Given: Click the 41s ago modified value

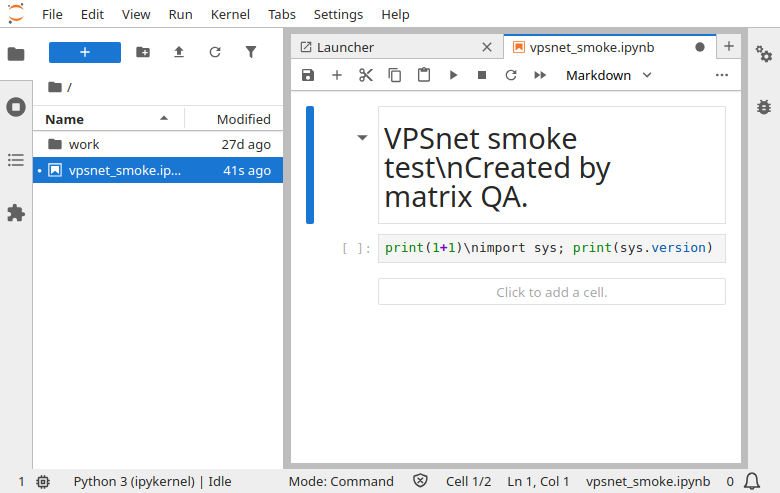Looking at the screenshot, I should click(247, 170).
